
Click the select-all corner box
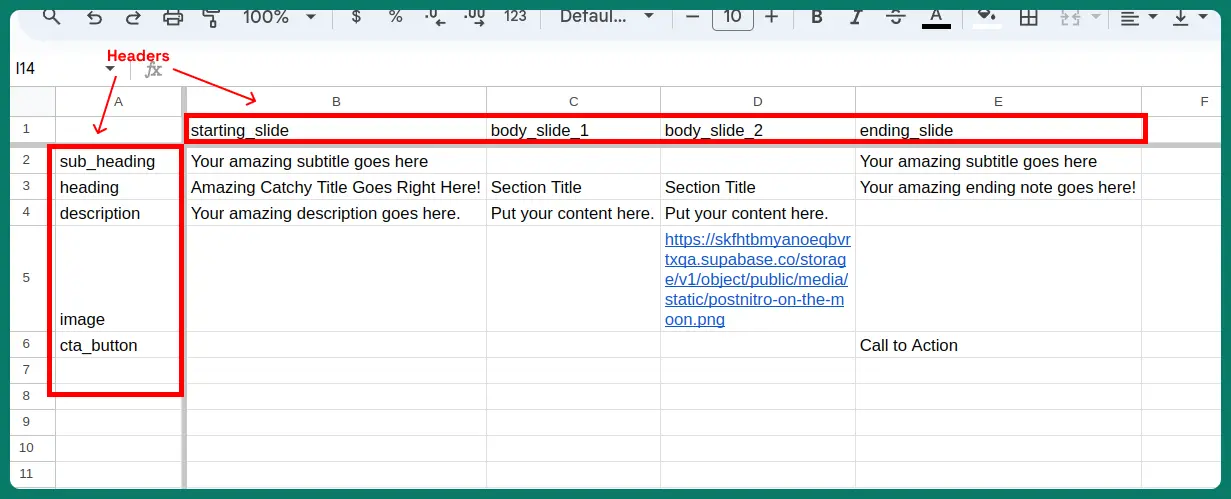click(x=33, y=101)
